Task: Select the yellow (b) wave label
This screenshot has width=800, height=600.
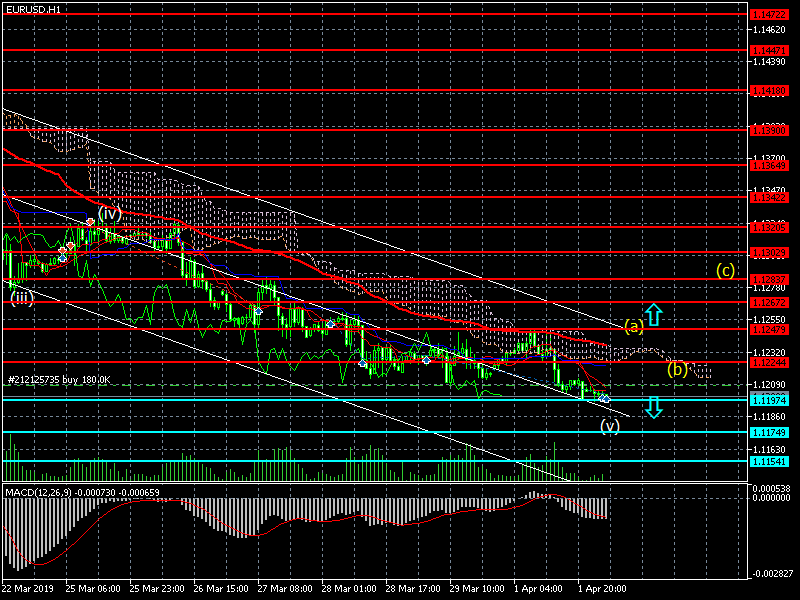Action: point(677,369)
